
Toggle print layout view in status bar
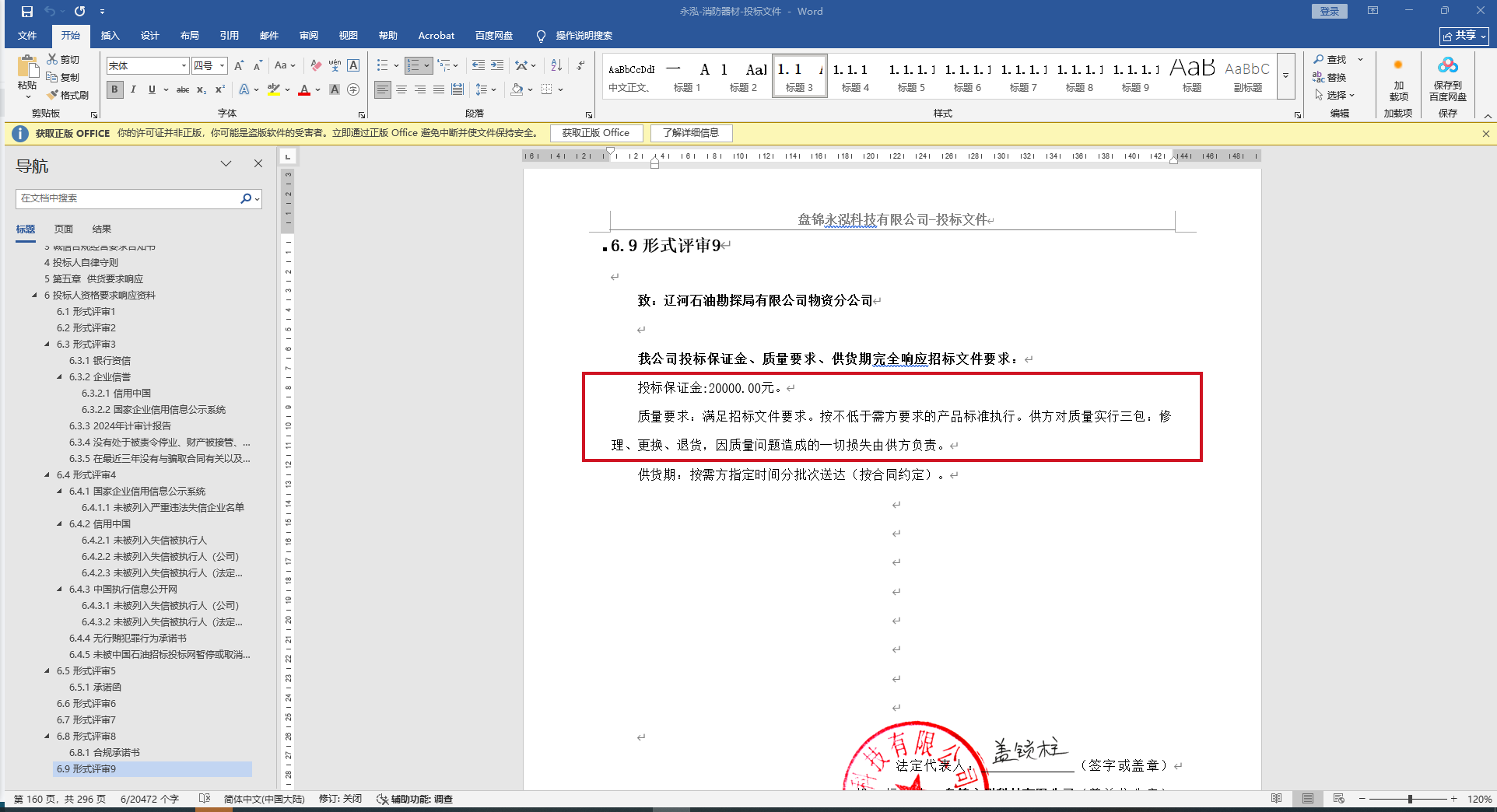coord(1308,799)
